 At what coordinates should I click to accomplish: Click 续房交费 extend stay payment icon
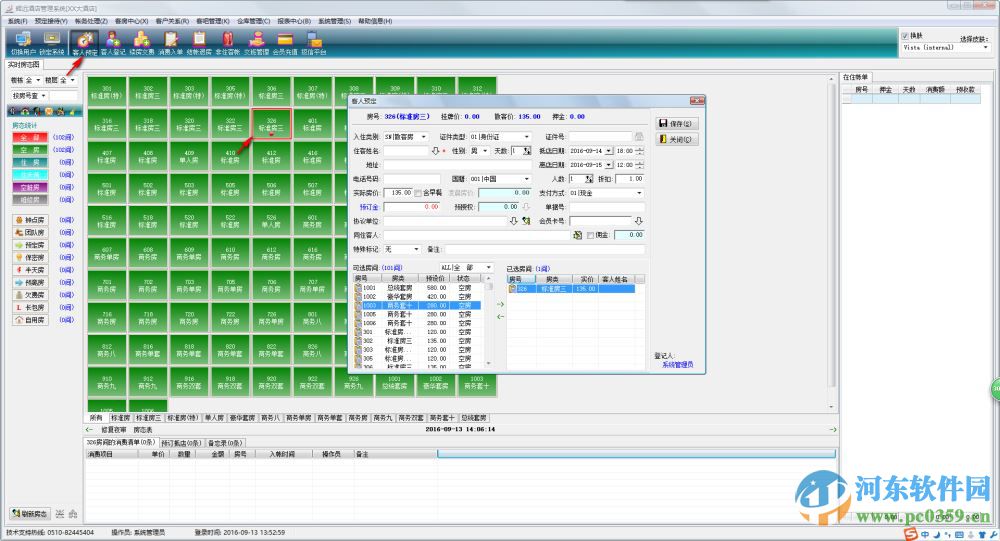point(142,43)
